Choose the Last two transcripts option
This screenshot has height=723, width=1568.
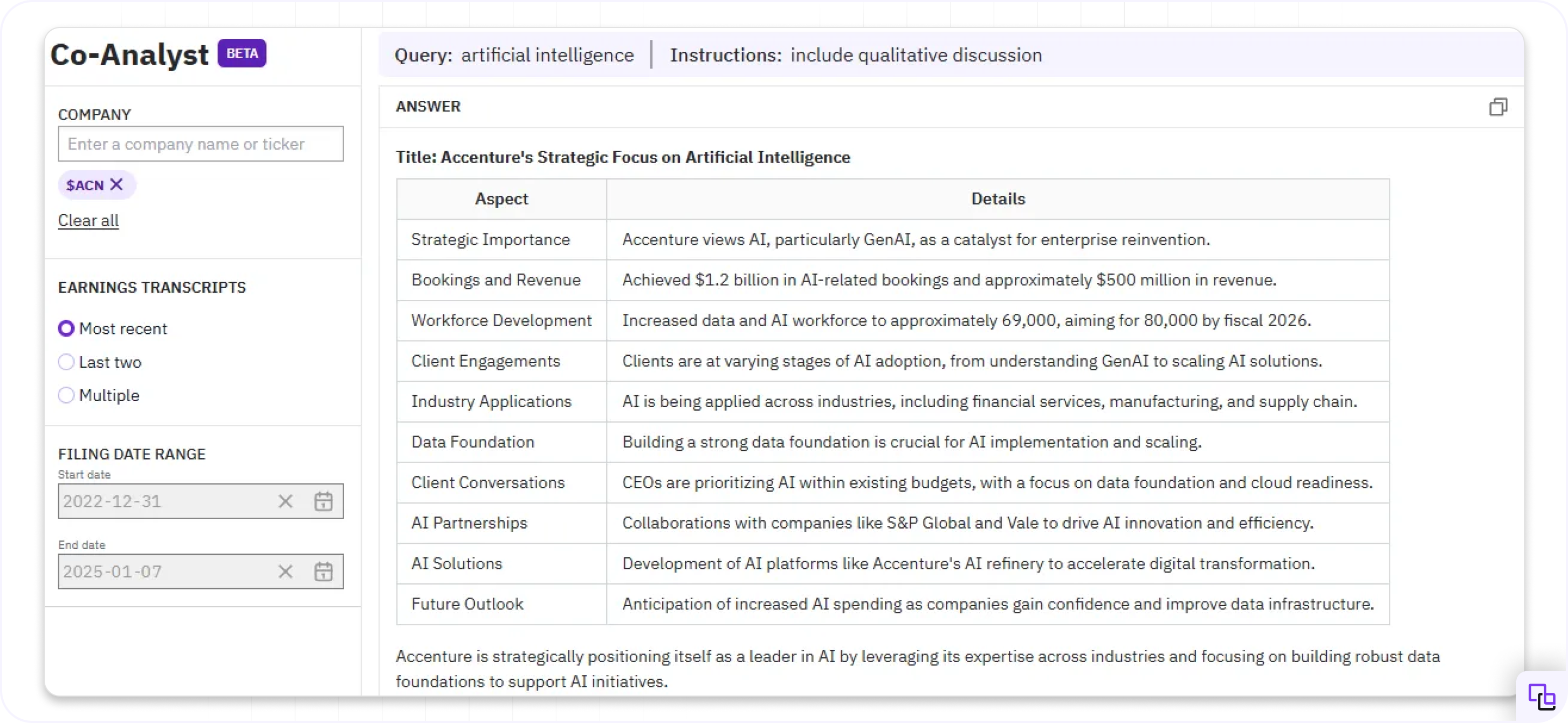66,362
